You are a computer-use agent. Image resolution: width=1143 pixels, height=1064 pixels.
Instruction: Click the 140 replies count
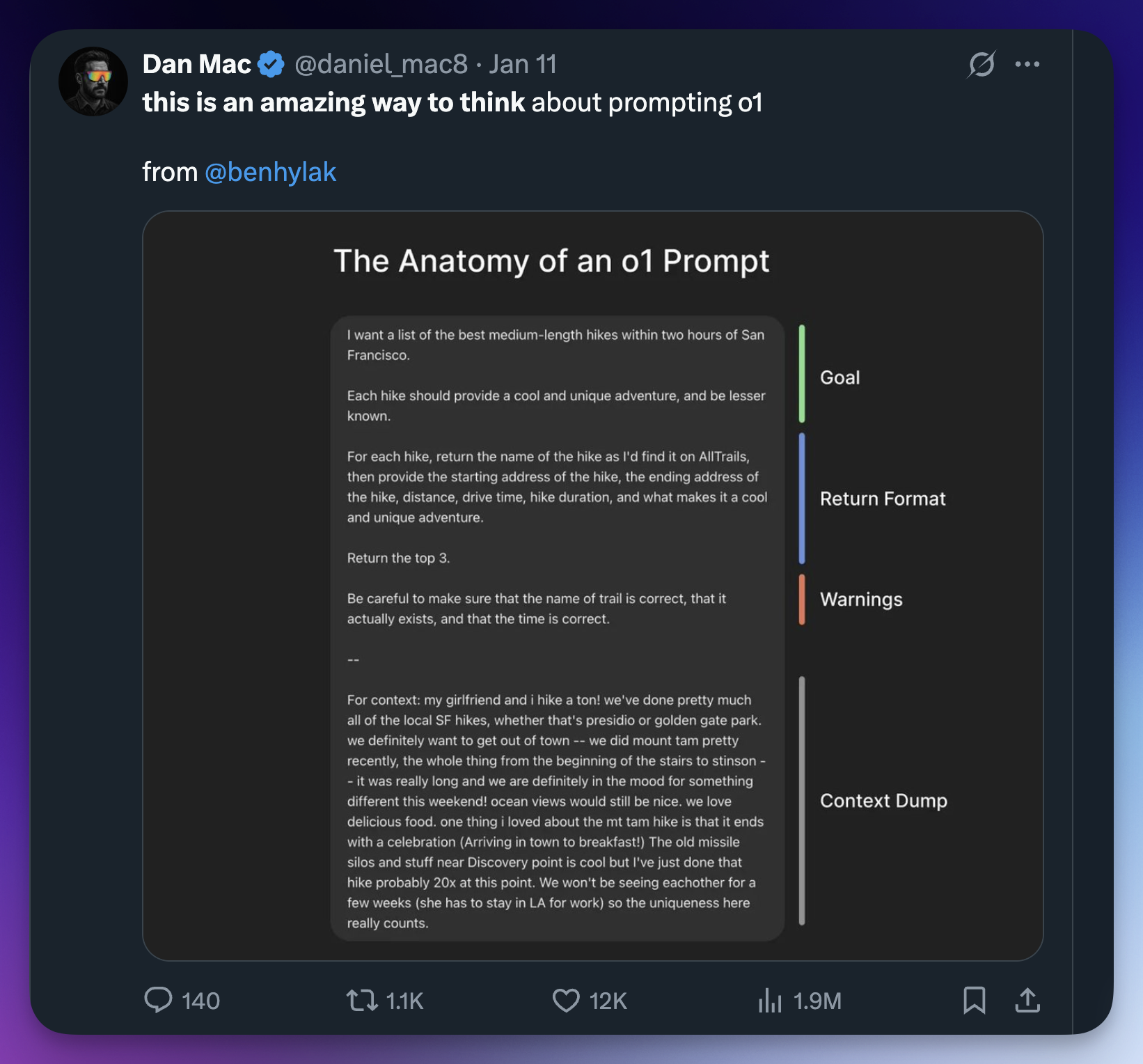pyautogui.click(x=199, y=1001)
